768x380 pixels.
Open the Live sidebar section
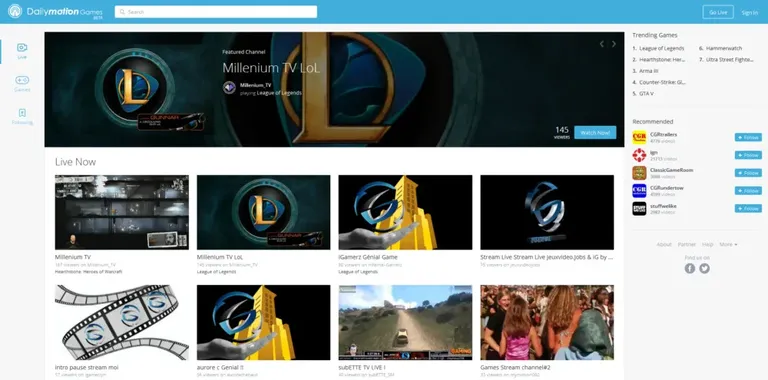pos(22,51)
